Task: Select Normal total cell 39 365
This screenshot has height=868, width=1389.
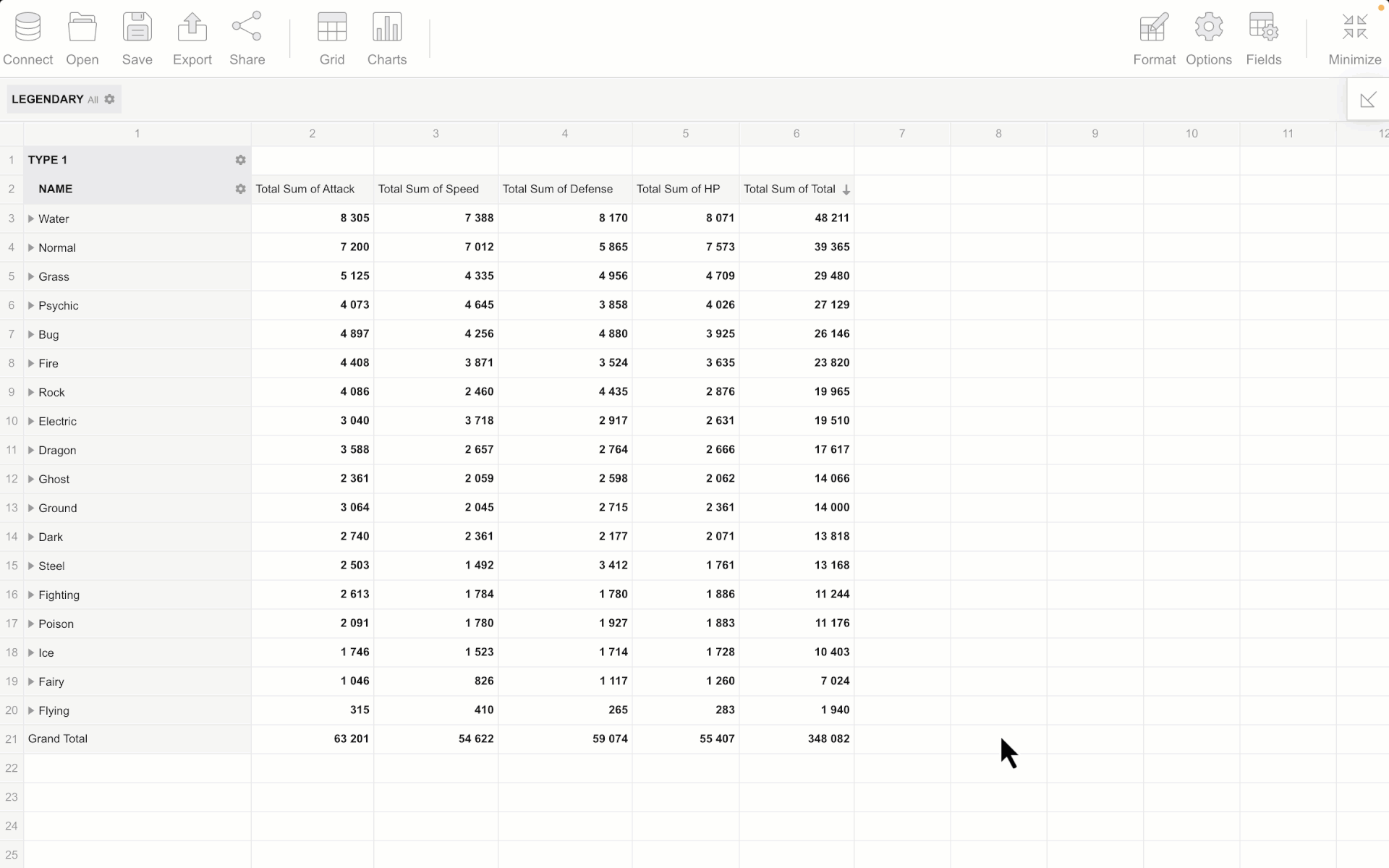Action: (797, 247)
